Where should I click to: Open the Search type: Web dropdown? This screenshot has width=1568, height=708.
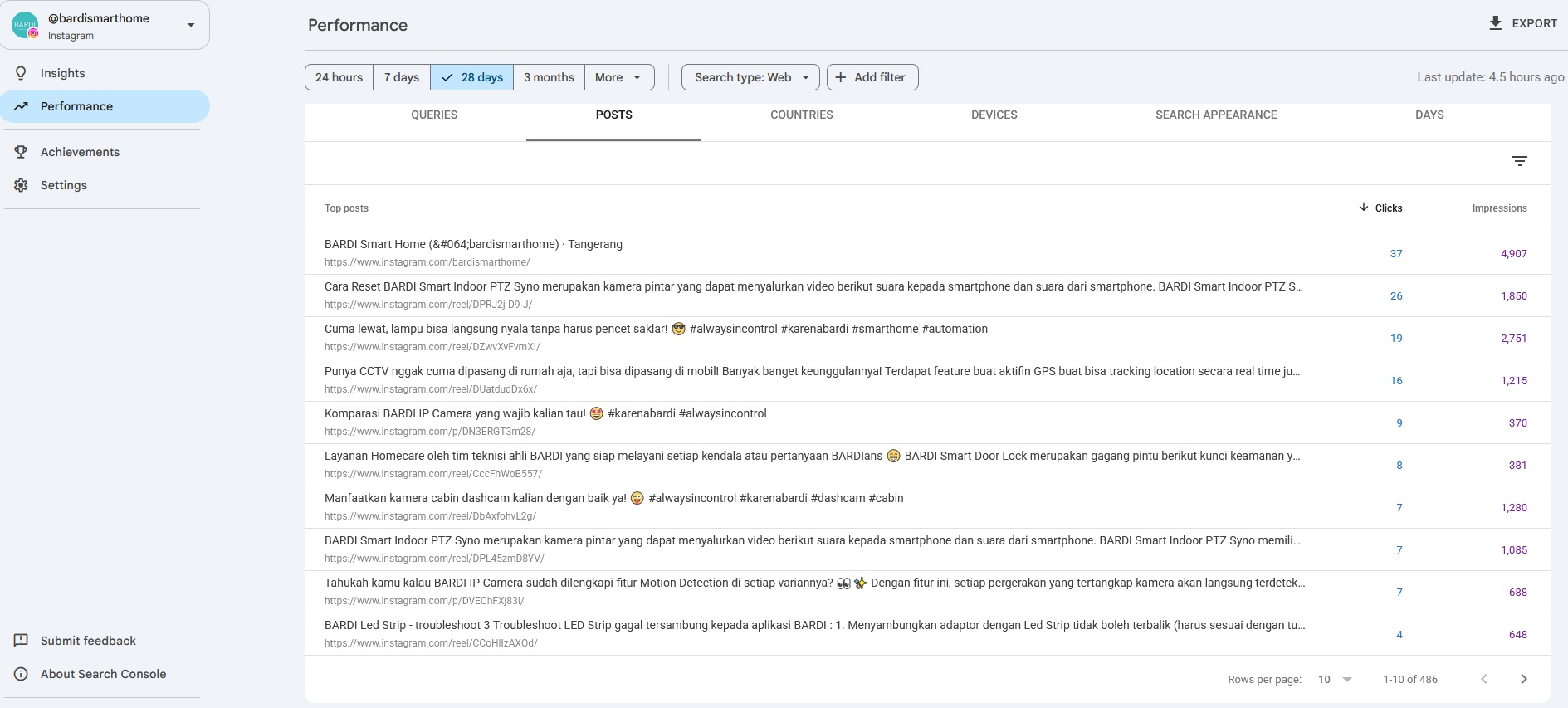tap(750, 77)
